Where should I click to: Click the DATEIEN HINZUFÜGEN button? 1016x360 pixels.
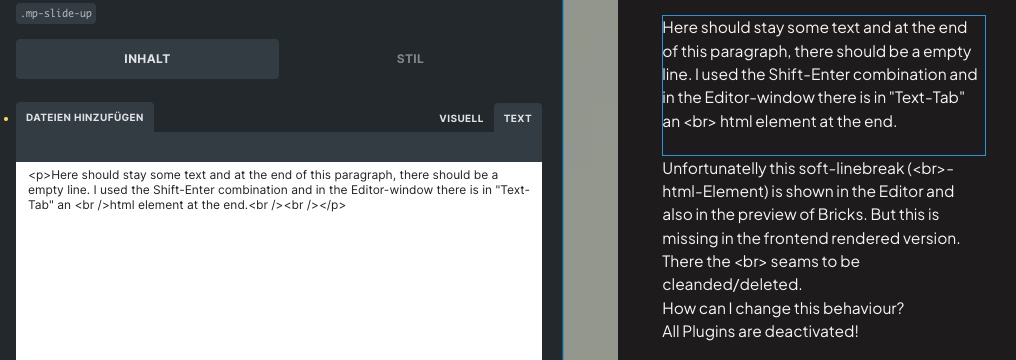85,117
